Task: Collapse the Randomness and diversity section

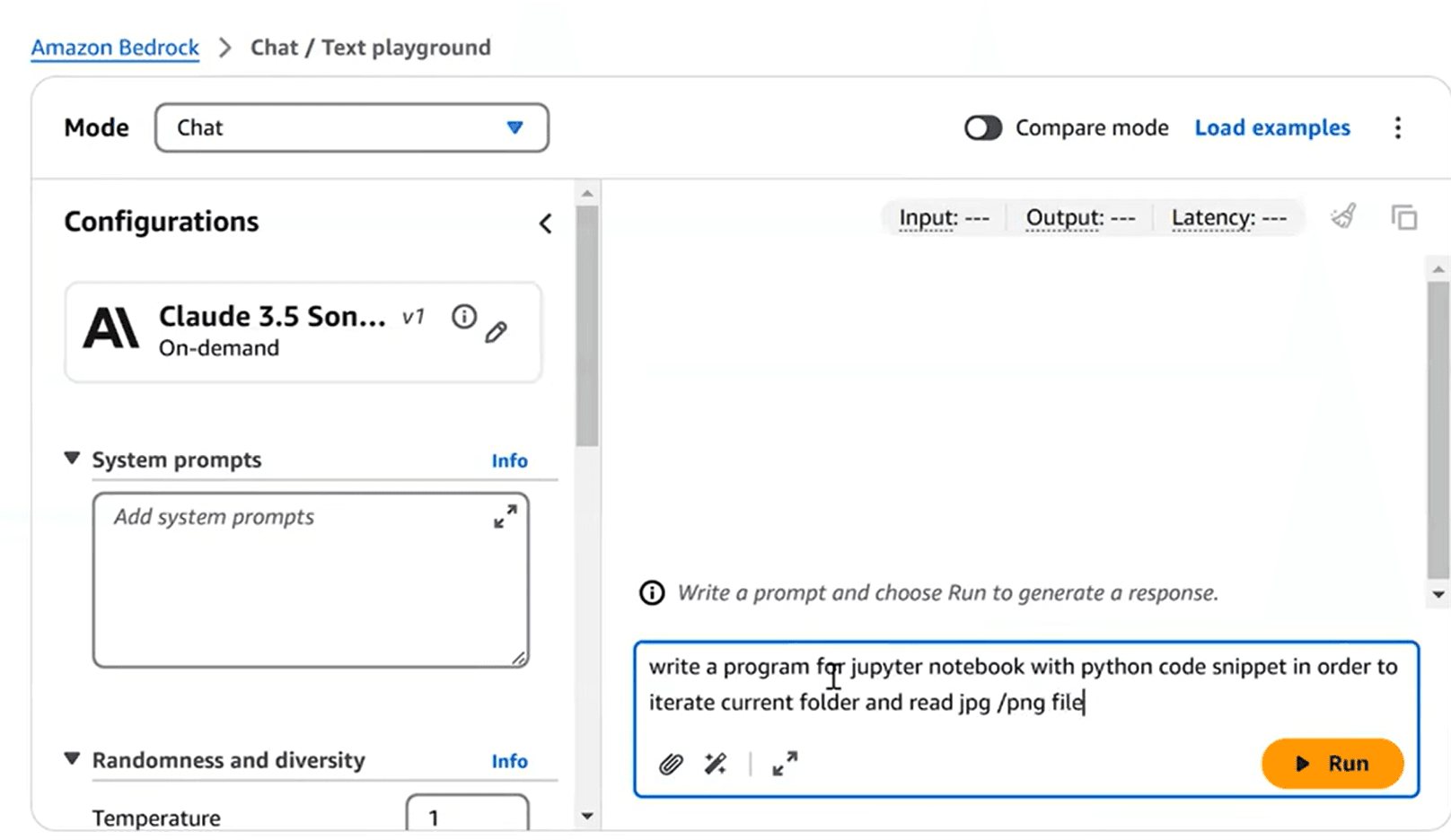Action: pos(72,759)
